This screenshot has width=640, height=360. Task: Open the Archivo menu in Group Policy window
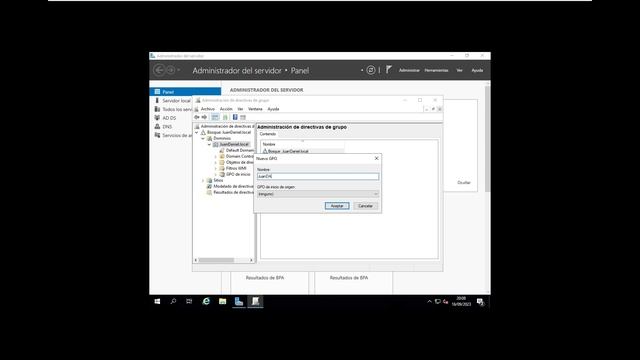208,109
